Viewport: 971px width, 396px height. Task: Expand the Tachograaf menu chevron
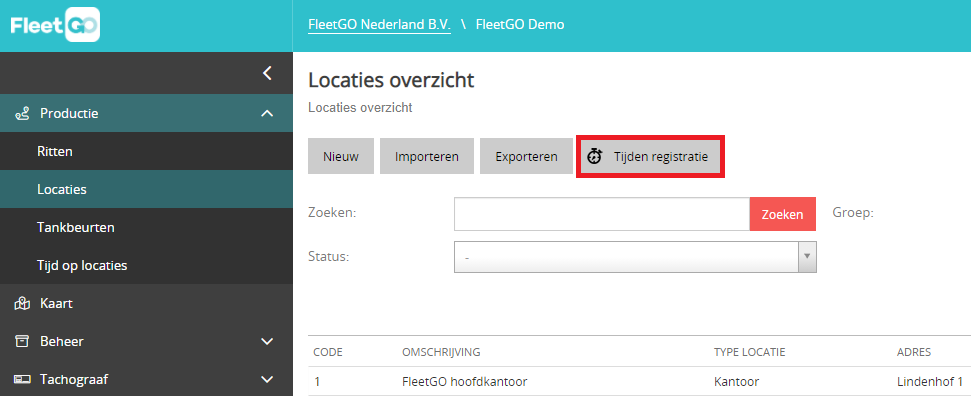267,379
